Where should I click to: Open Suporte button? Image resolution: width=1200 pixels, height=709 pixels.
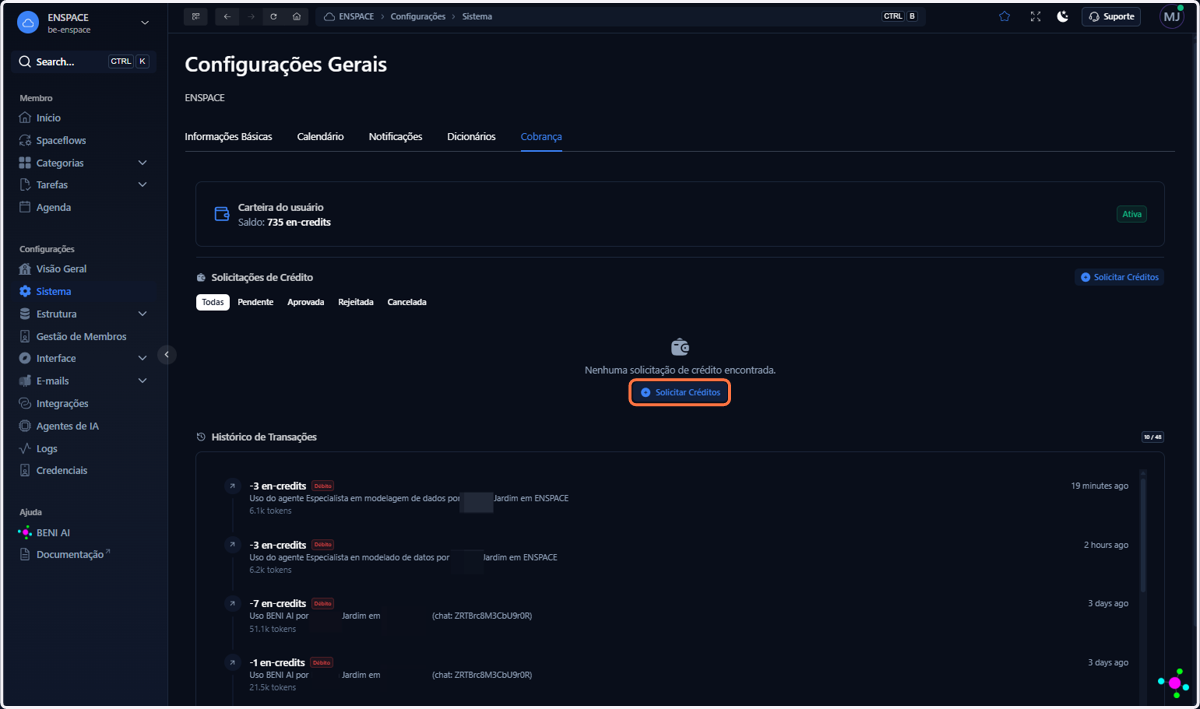click(x=1111, y=17)
